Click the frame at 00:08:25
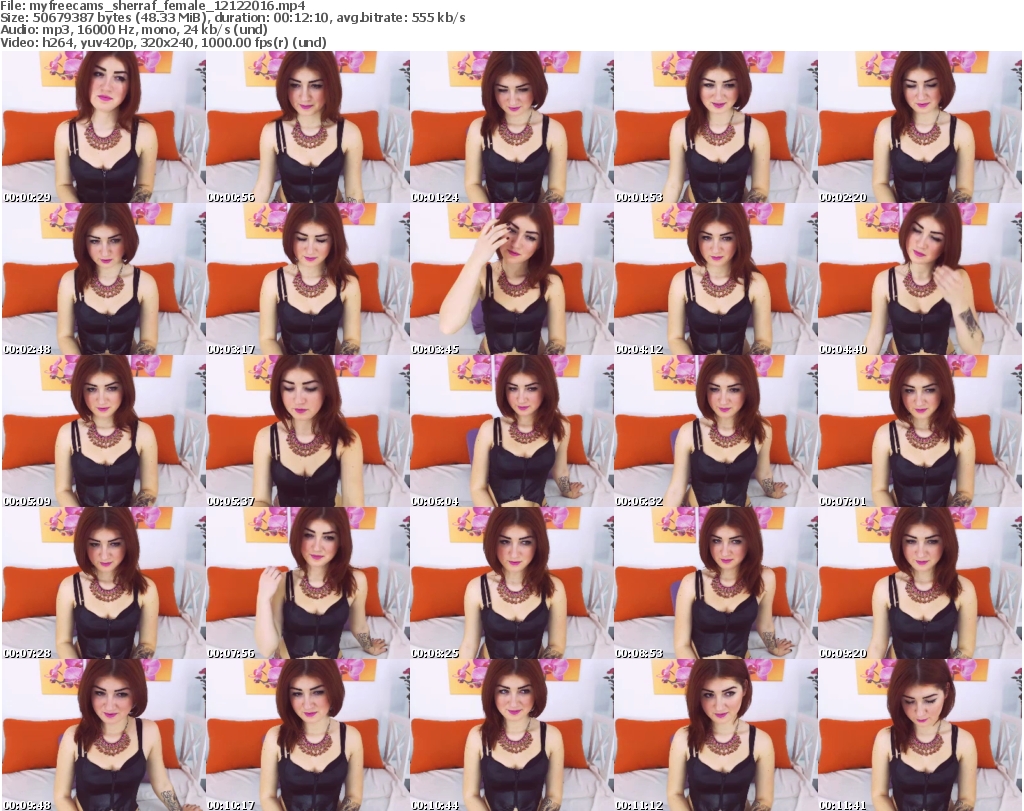1024x811 pixels. coord(511,583)
